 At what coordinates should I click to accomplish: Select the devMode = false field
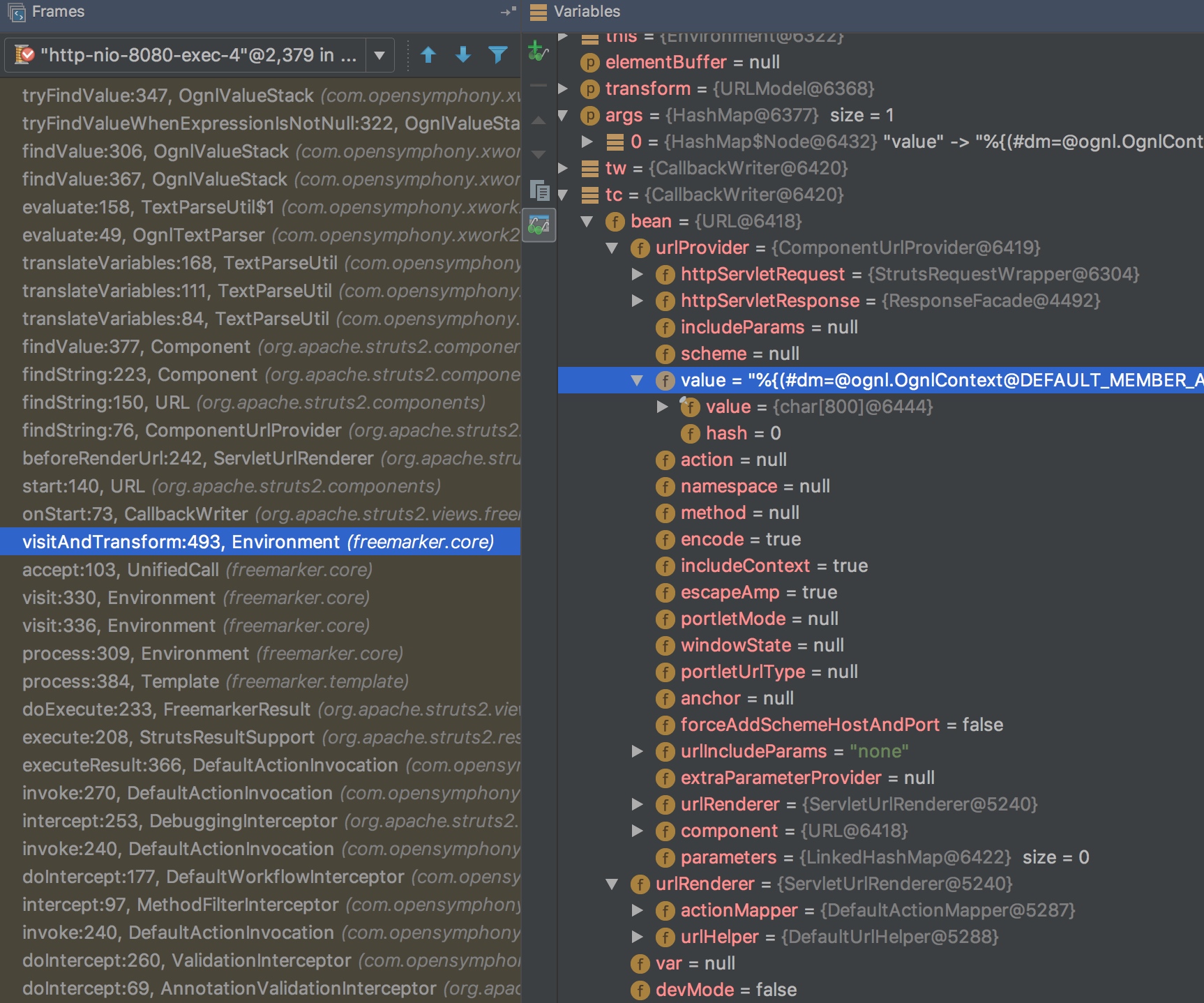[880, 990]
